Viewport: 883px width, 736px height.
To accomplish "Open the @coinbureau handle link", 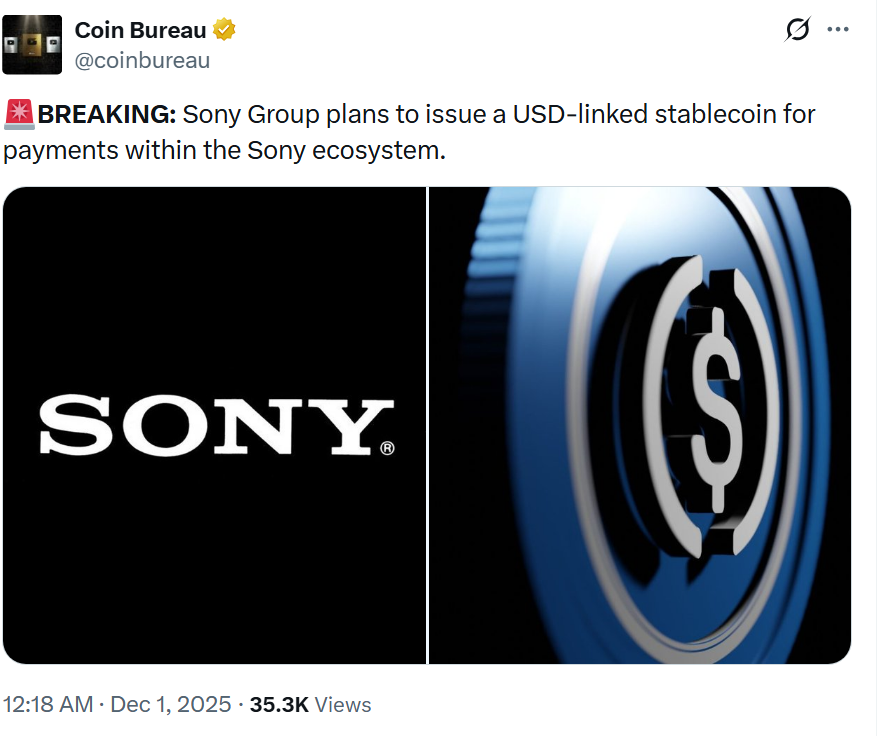I will pyautogui.click(x=142, y=60).
